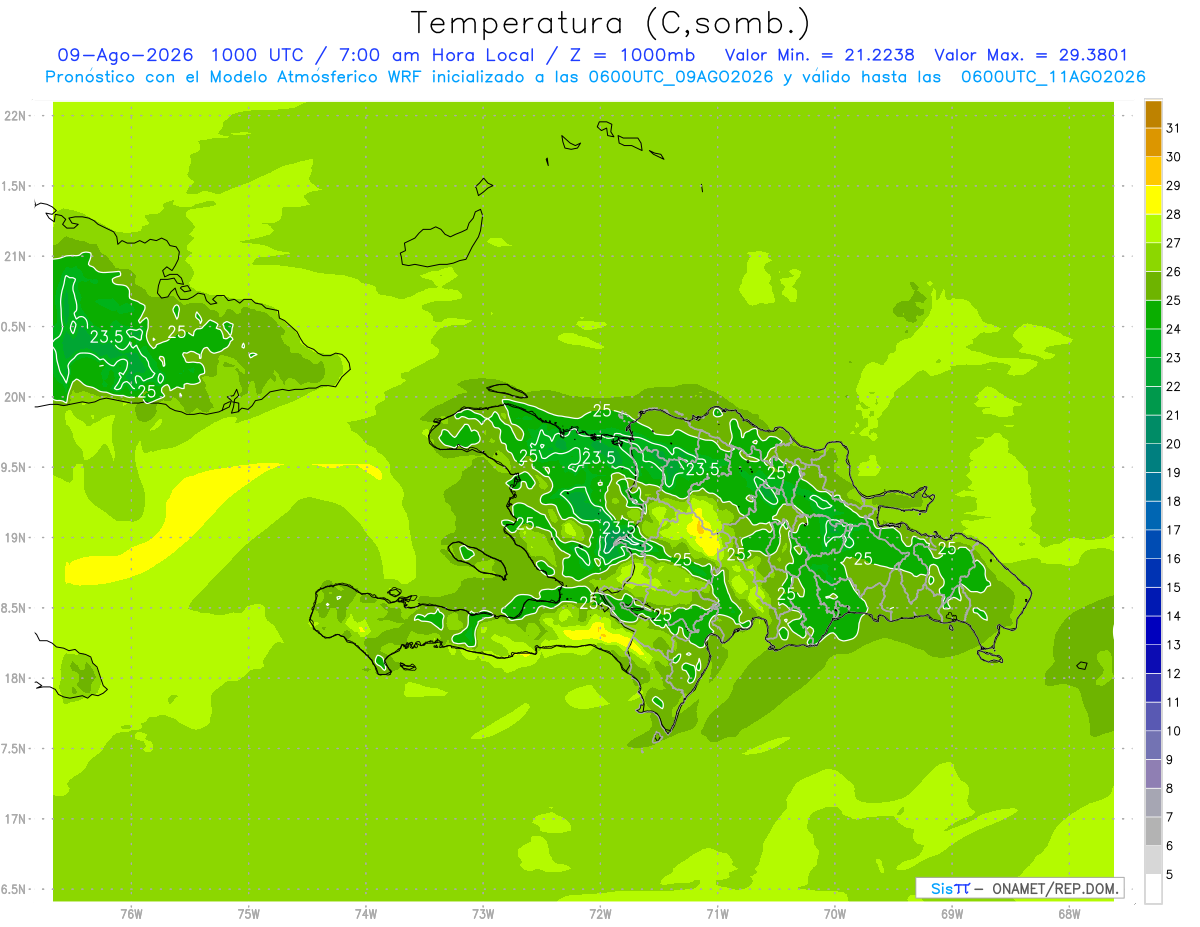
Task: Click colorbar label '5'
Action: coord(1171,875)
